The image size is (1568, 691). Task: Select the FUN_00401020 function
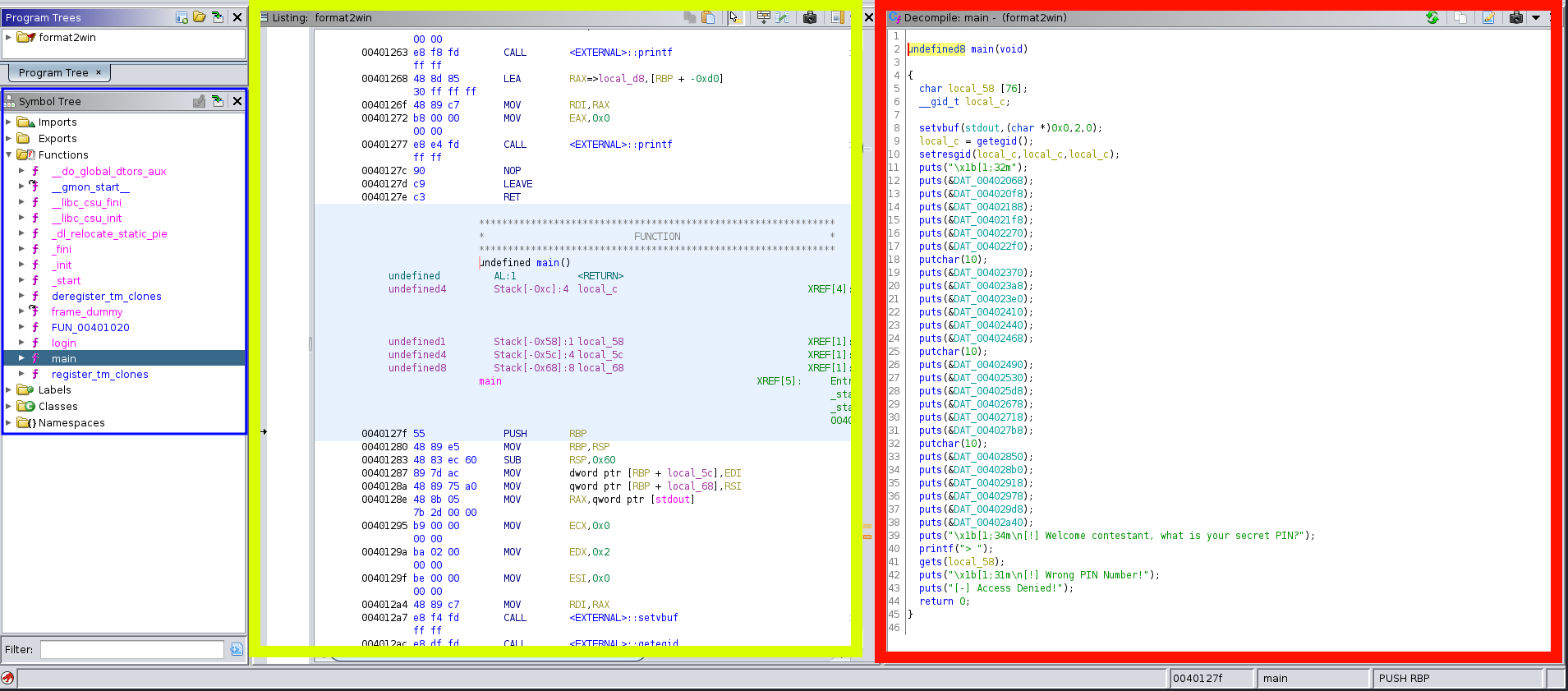tap(90, 327)
